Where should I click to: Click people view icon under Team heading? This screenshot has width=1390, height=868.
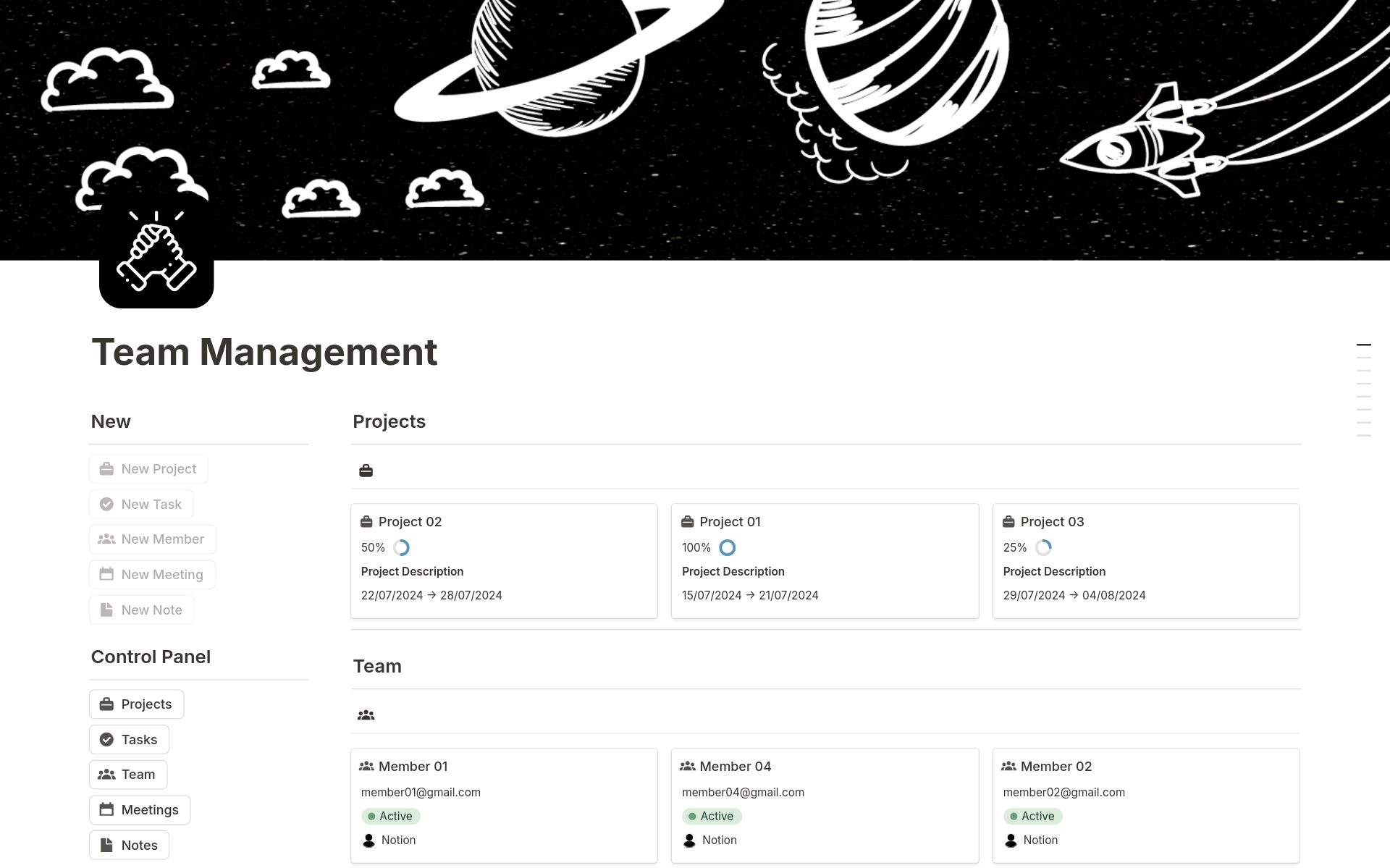point(366,715)
